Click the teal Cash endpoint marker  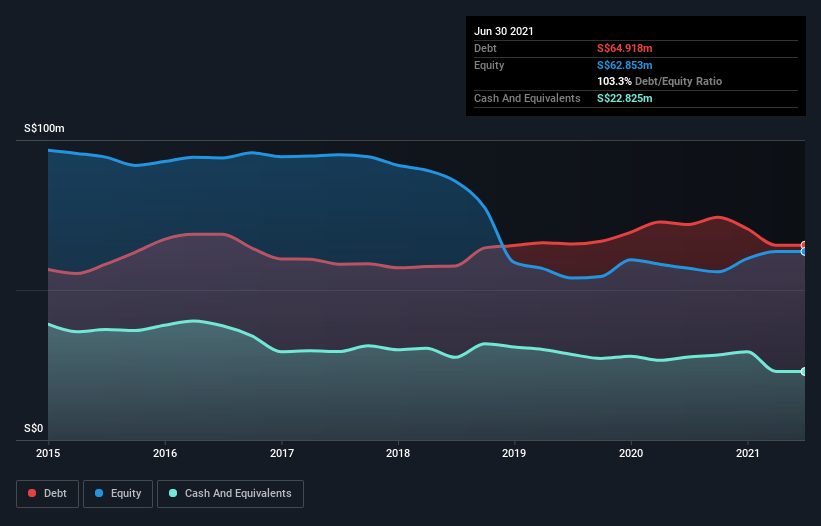tap(804, 372)
